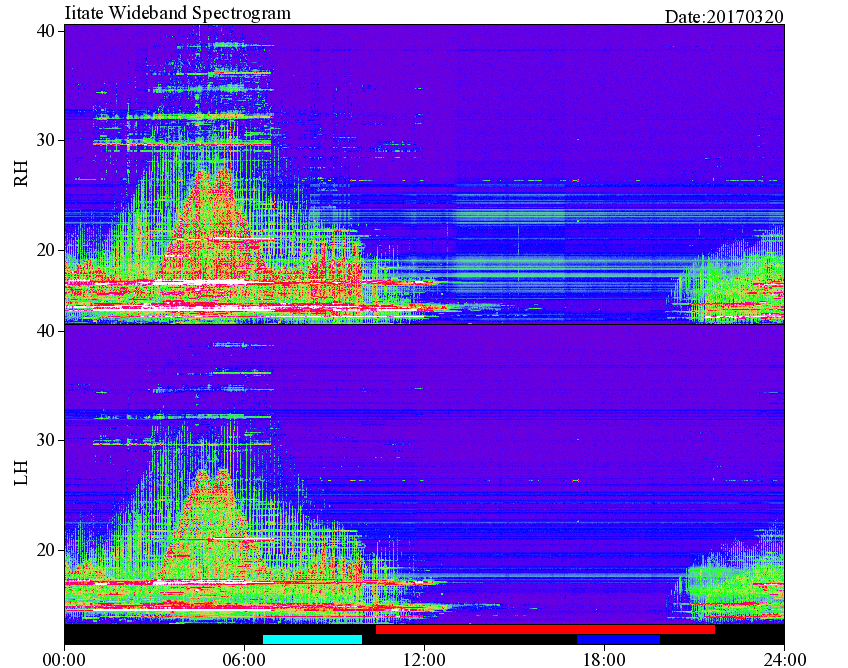Click the 30 tick on the LH axis

point(46,440)
